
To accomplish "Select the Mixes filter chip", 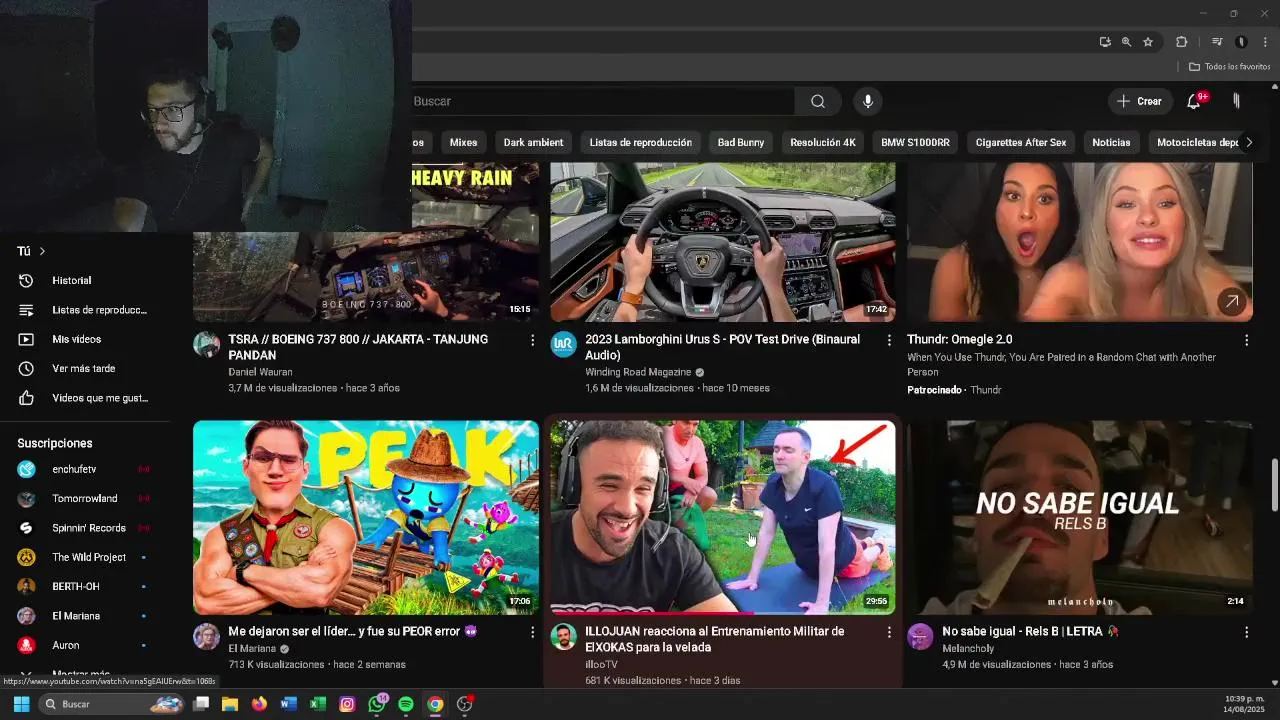I will click(463, 142).
